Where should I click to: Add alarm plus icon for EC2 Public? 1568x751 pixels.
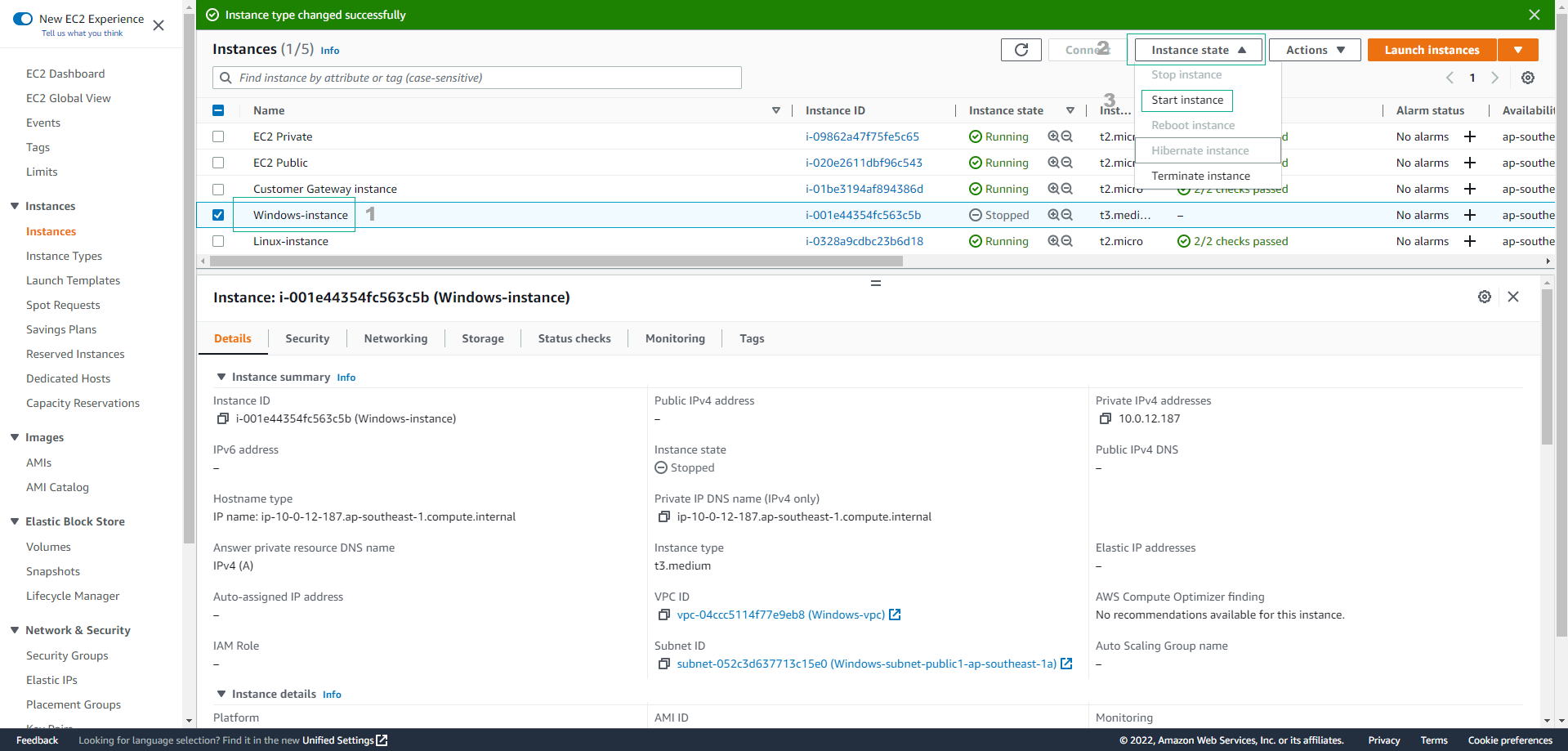(1469, 163)
